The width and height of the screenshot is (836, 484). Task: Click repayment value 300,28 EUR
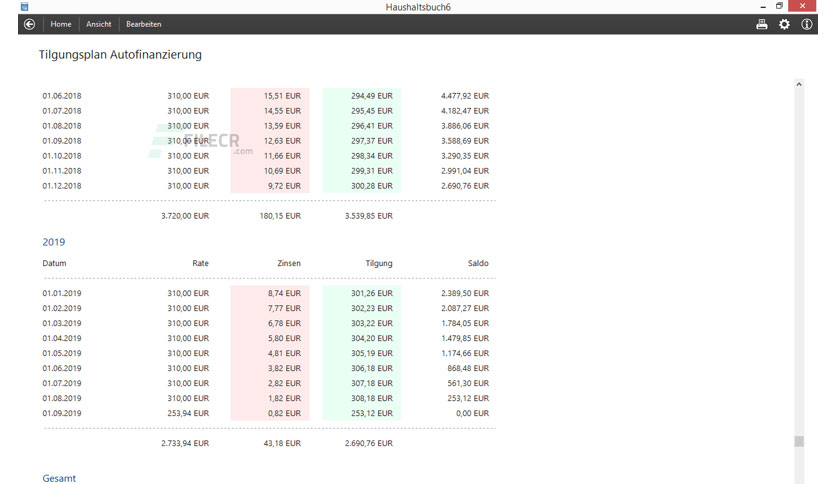(x=372, y=185)
